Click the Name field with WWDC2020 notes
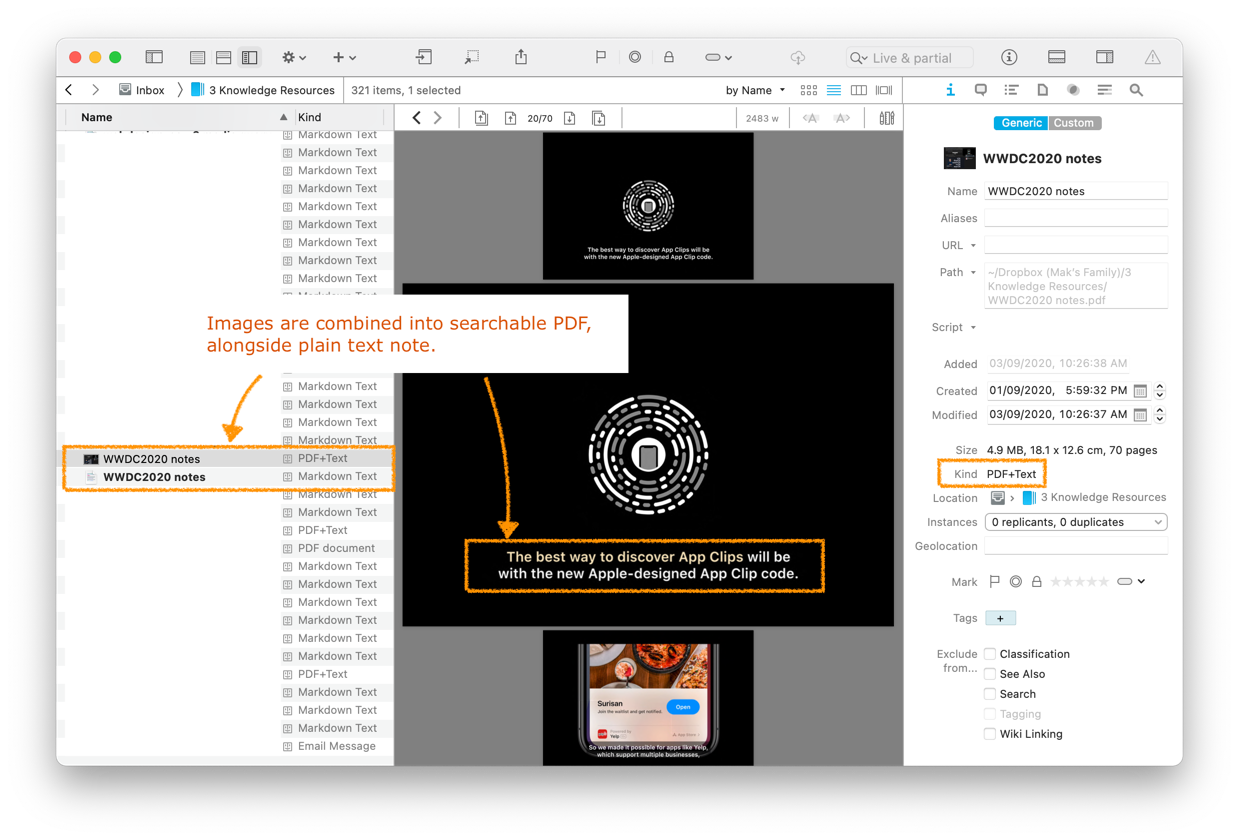Viewport: 1239px width, 840px height. [x=1076, y=191]
